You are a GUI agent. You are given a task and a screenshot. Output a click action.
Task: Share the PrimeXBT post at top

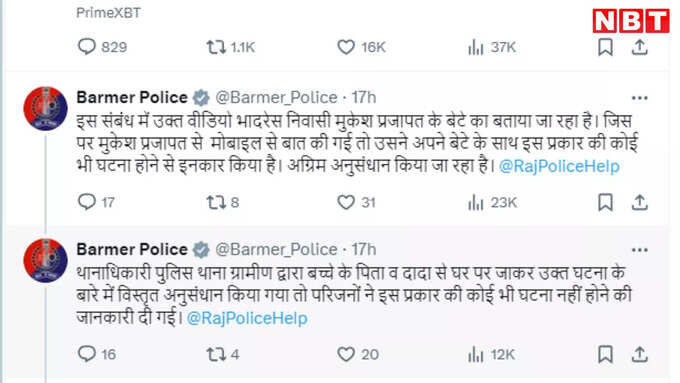click(x=640, y=47)
